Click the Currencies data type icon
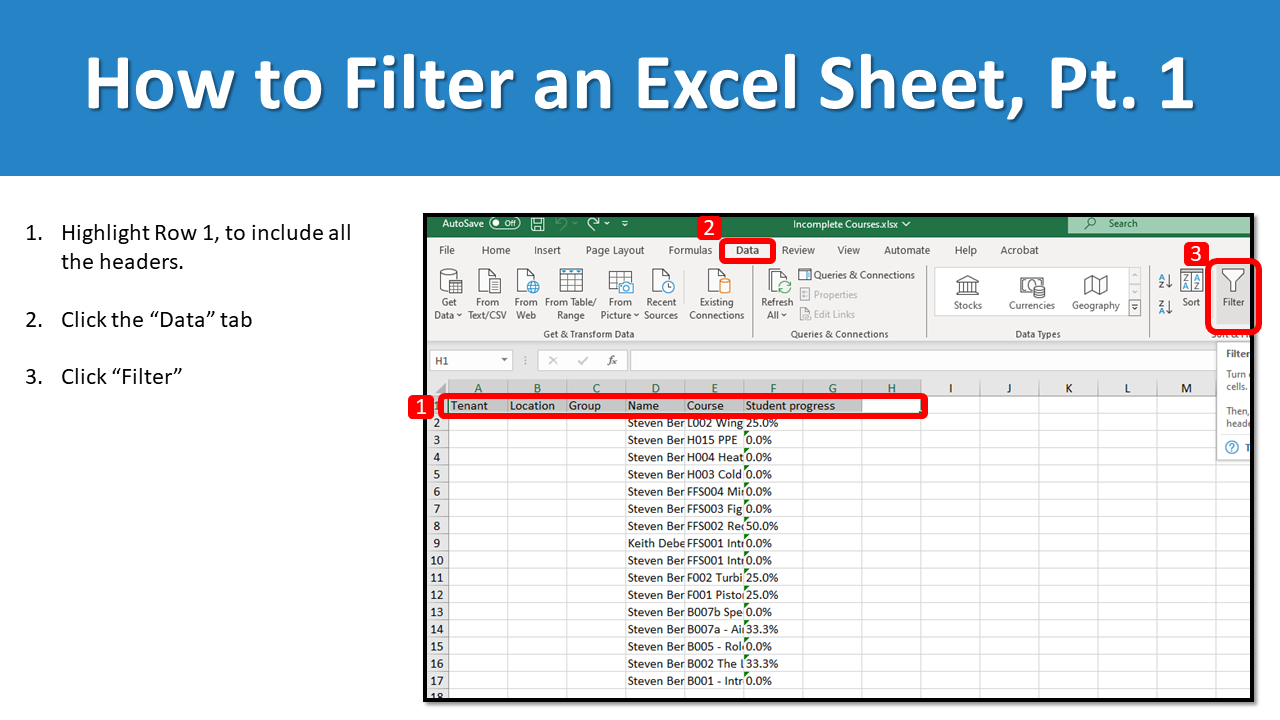The image size is (1280, 720). click(x=1031, y=292)
